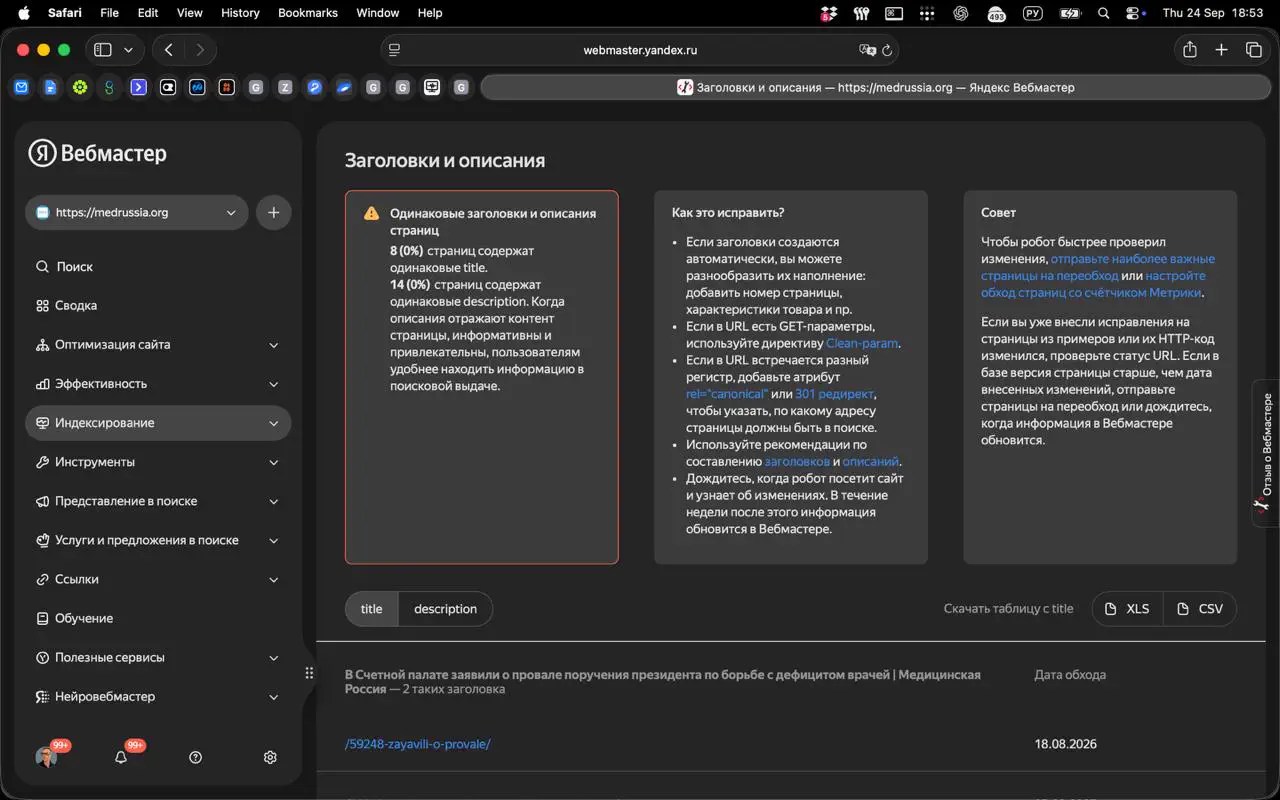This screenshot has width=1280, height=800.
Task: Switch the РУ keyboard input source
Action: coord(1032,13)
